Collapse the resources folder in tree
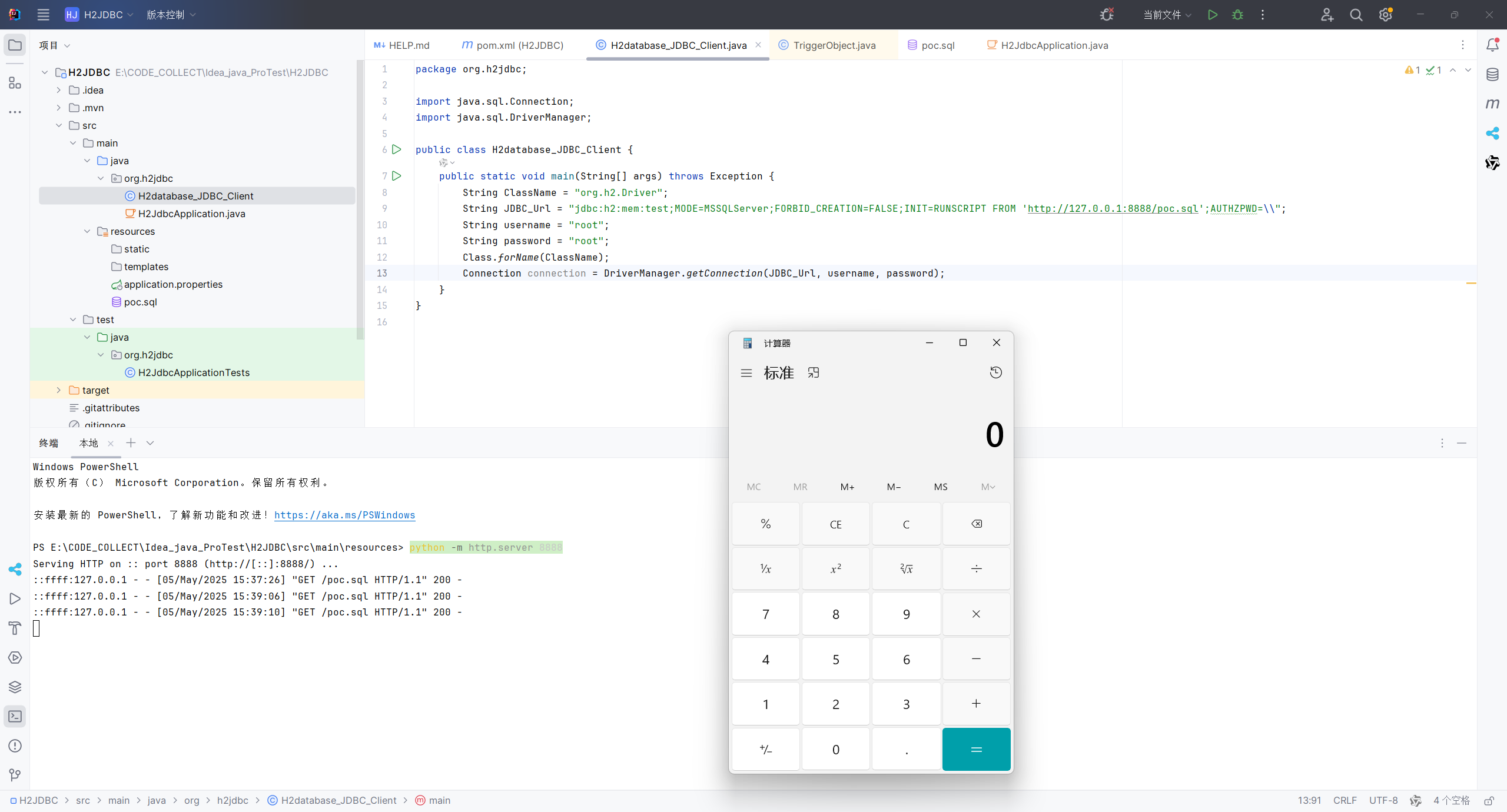The image size is (1507, 812). pos(87,231)
